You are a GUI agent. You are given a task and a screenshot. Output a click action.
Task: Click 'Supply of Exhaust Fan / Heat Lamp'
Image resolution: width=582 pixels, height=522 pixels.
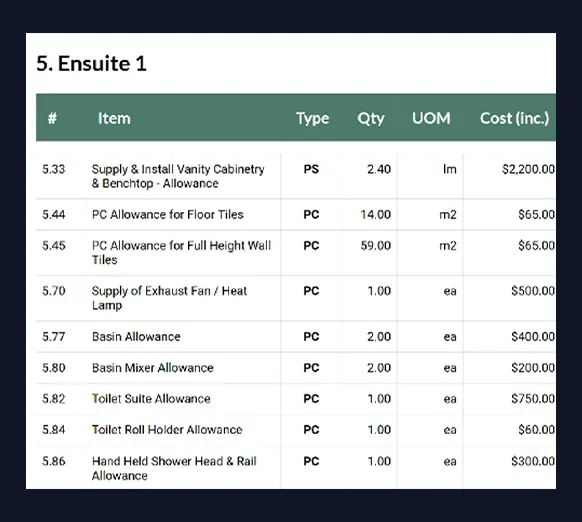(169, 298)
